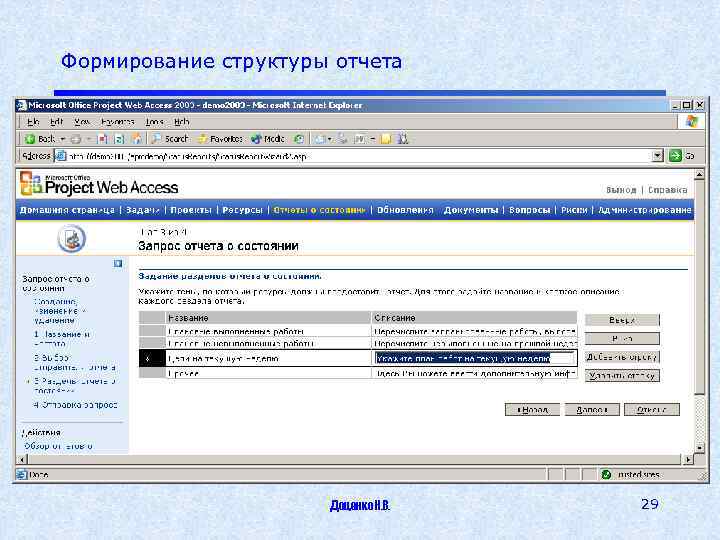Click the page icon in the address bar

[x=61, y=156]
